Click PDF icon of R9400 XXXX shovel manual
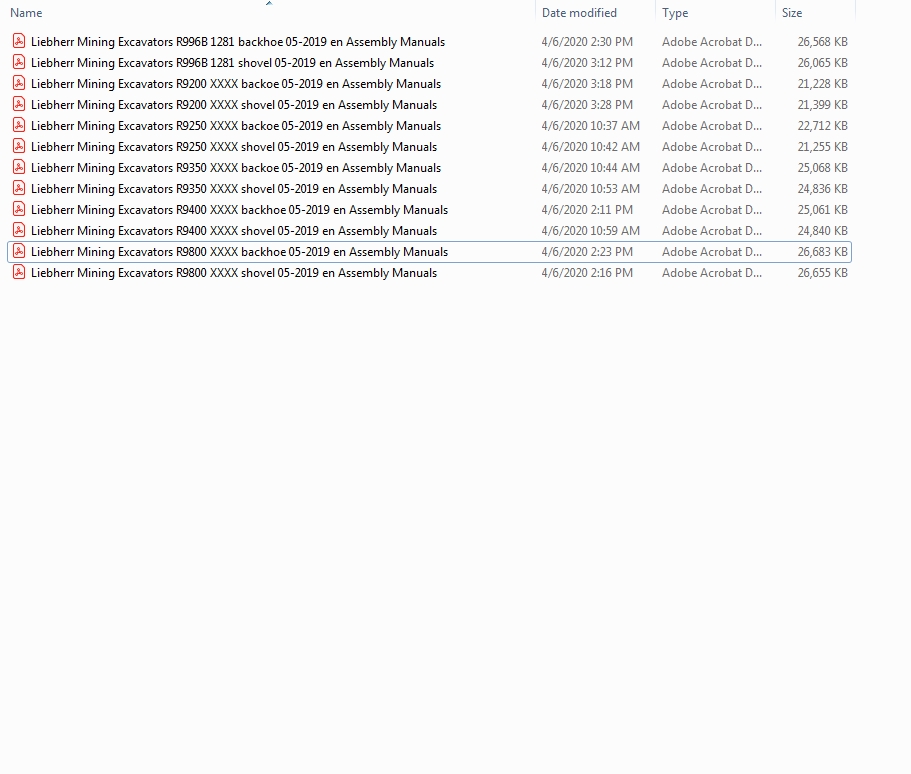 tap(19, 230)
